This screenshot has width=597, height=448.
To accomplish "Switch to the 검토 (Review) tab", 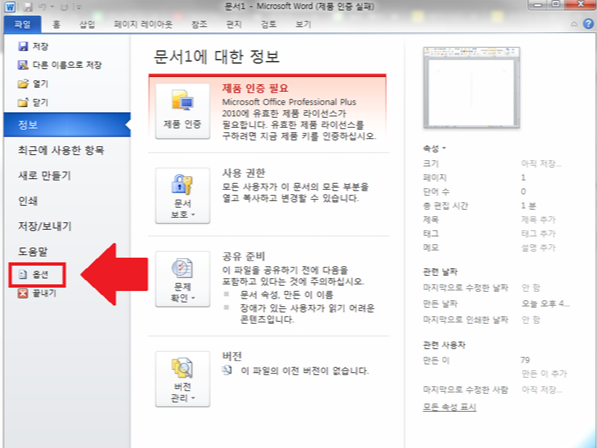I will point(268,25).
